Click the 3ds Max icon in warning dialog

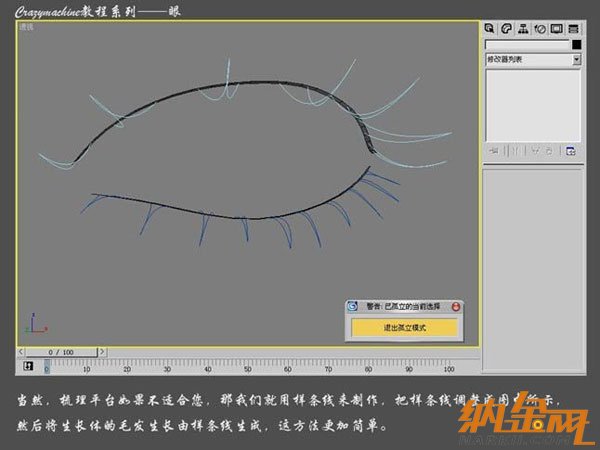(x=352, y=306)
